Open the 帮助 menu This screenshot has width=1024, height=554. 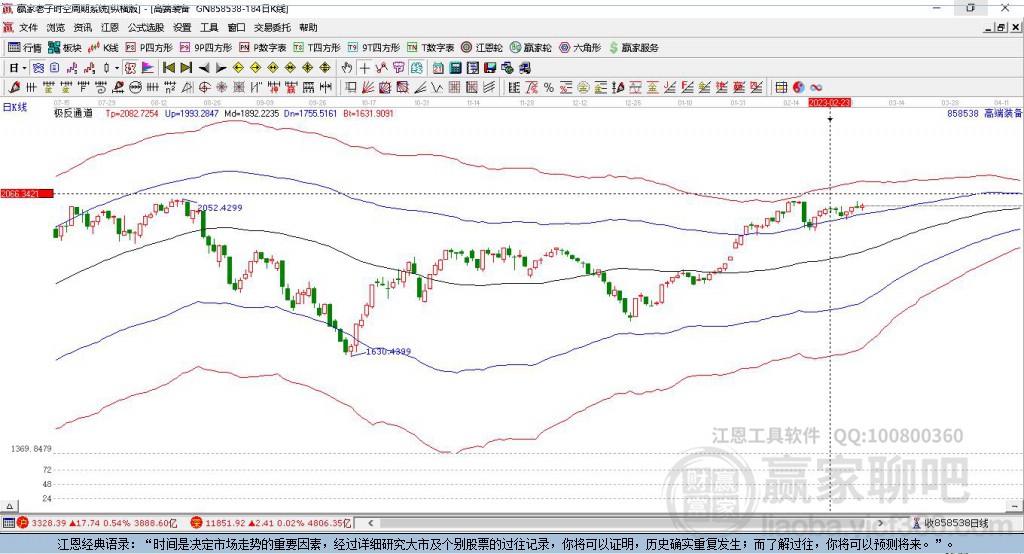pyautogui.click(x=308, y=27)
